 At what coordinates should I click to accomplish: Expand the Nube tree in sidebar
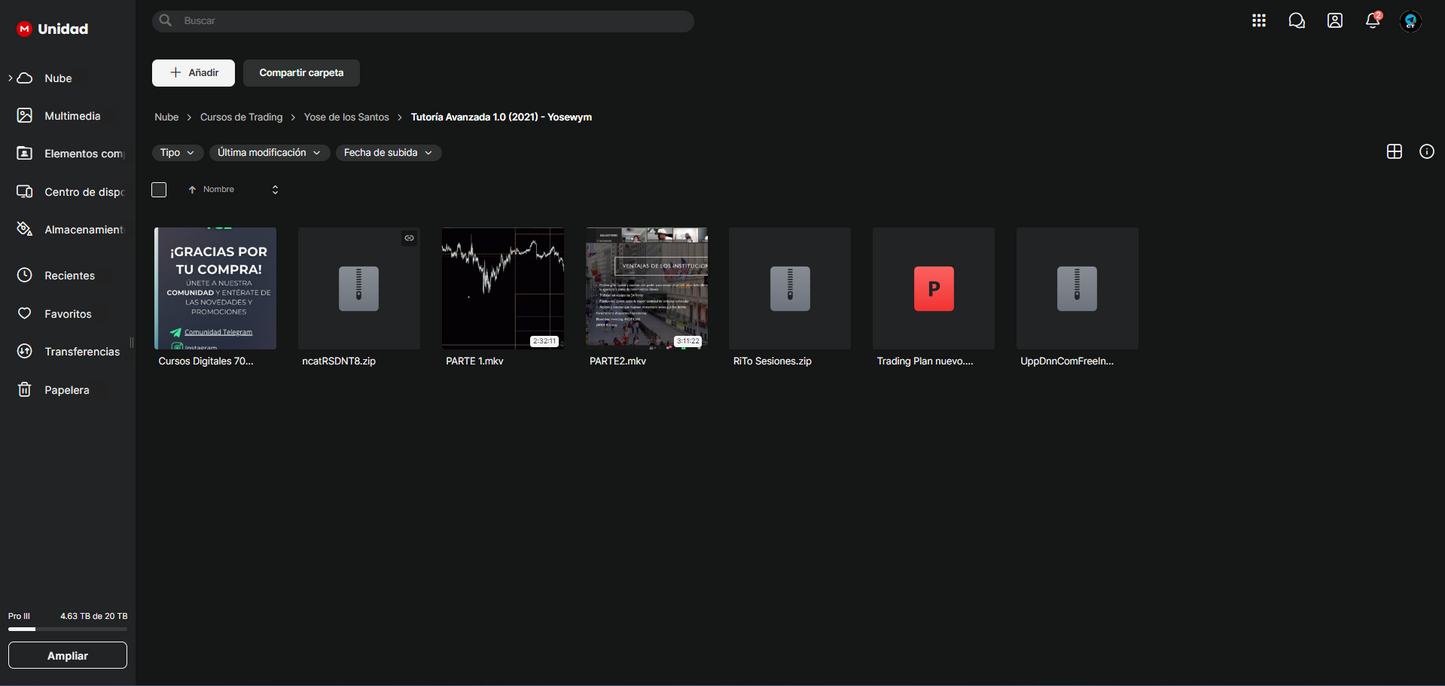click(x=10, y=78)
